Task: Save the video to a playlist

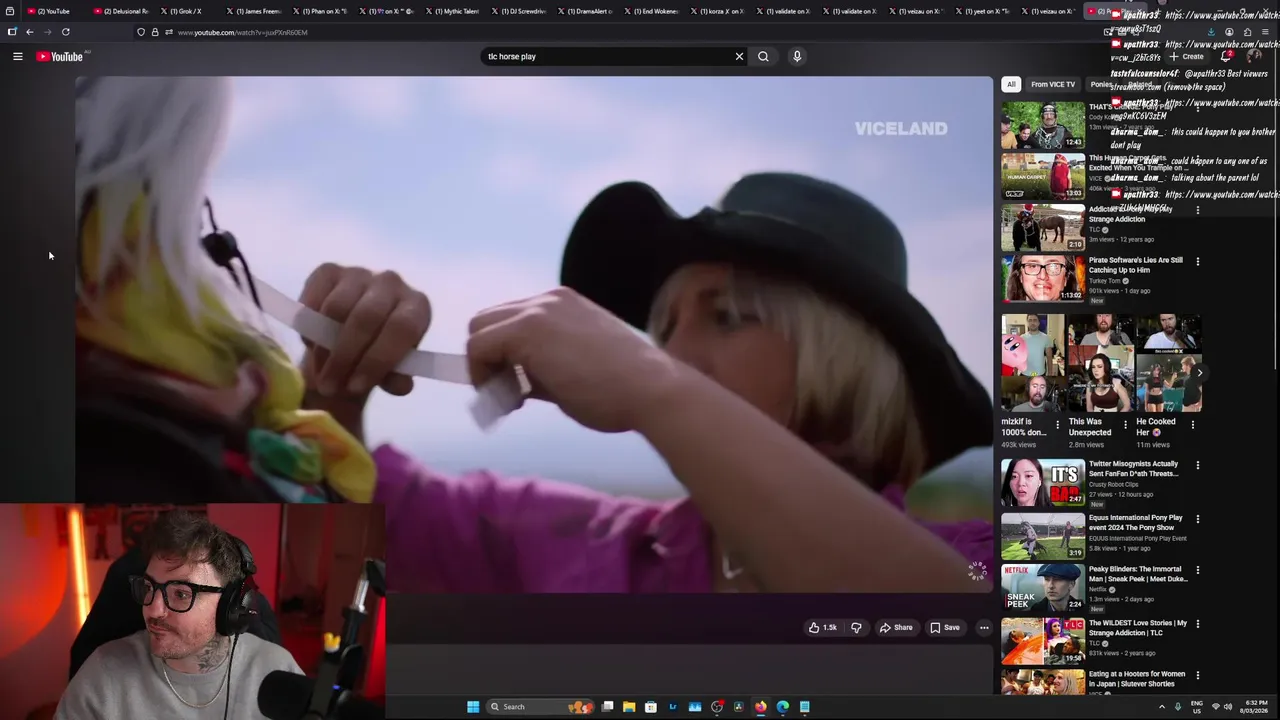Action: click(x=945, y=628)
